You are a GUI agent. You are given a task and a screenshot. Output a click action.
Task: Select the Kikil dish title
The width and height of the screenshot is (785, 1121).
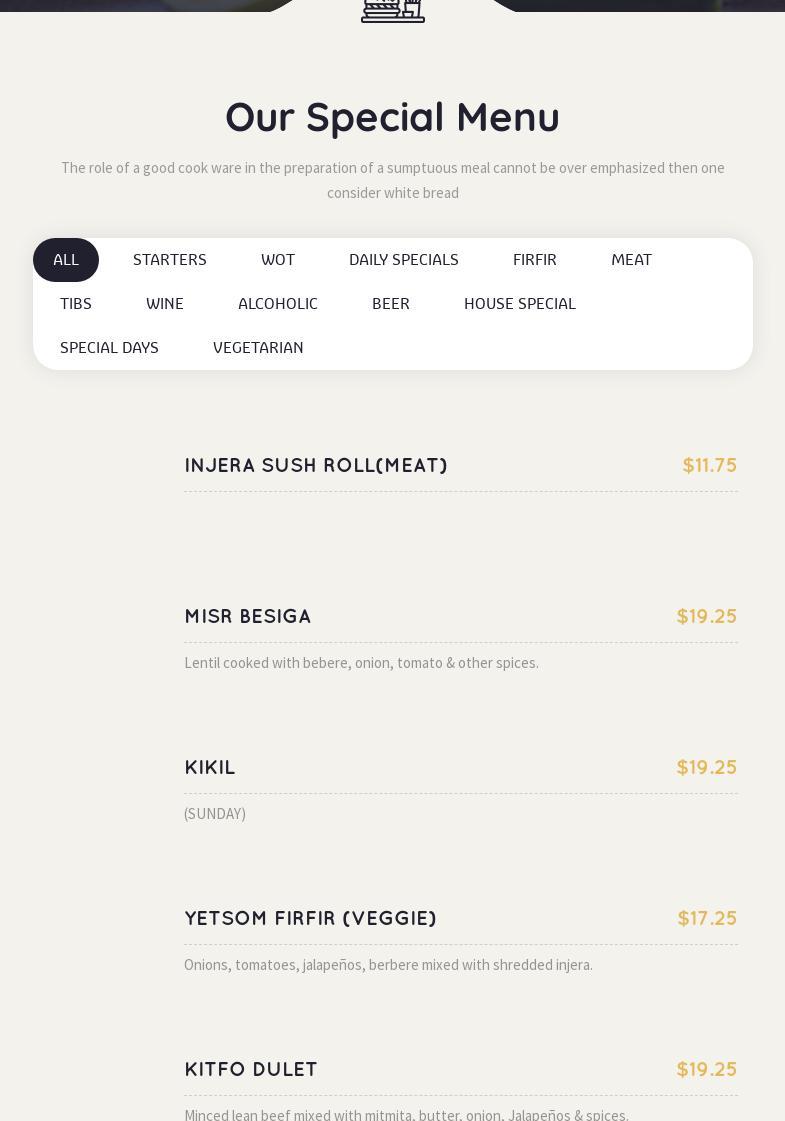[x=209, y=767]
